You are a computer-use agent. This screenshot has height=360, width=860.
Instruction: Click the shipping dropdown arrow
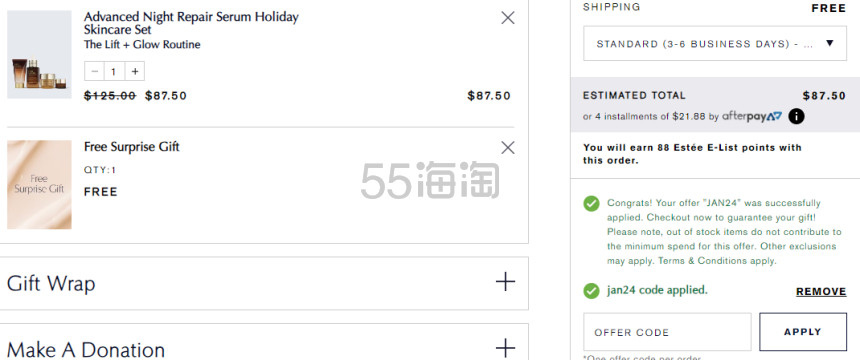[829, 43]
